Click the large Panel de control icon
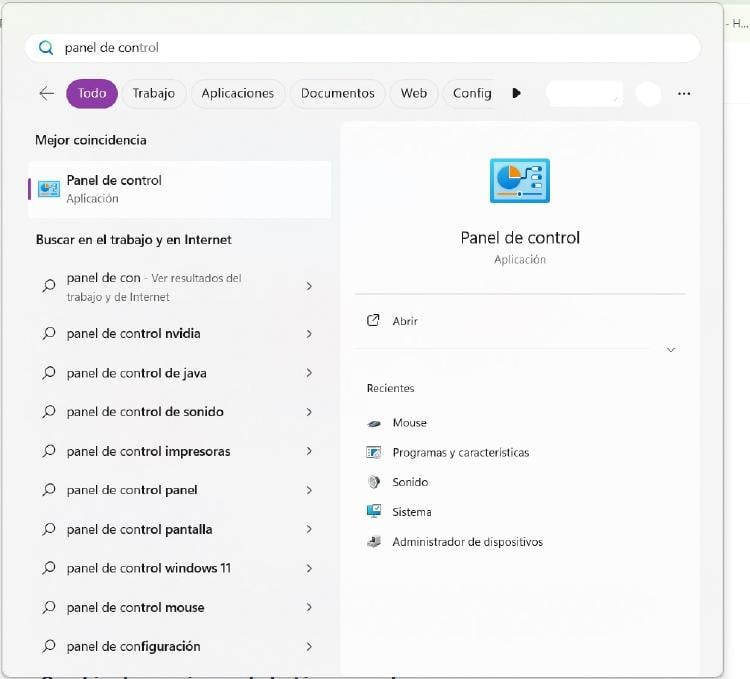 pos(519,181)
